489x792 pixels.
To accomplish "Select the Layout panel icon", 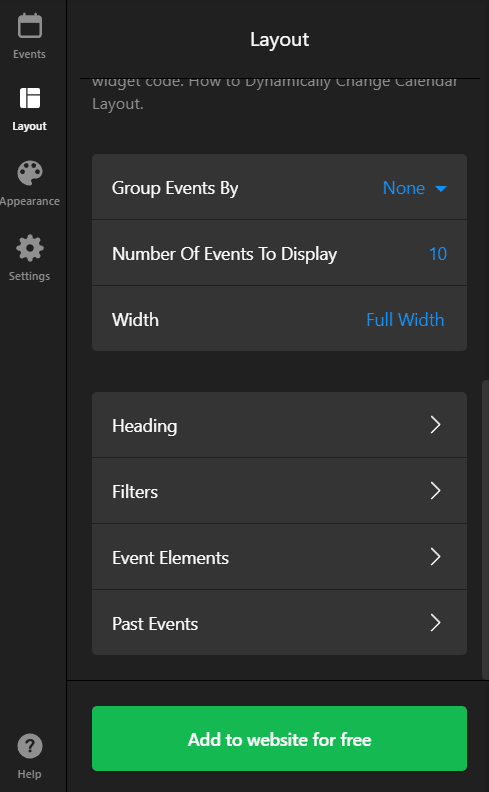I will tap(30, 98).
